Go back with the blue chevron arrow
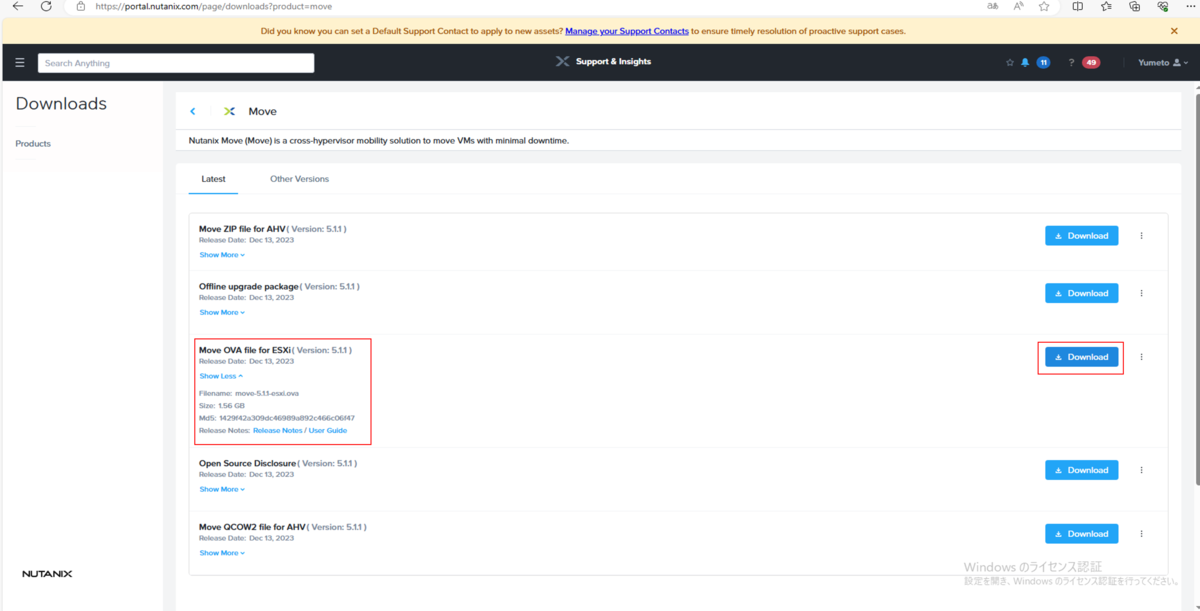Viewport: 1200px width, 611px height. click(x=193, y=111)
